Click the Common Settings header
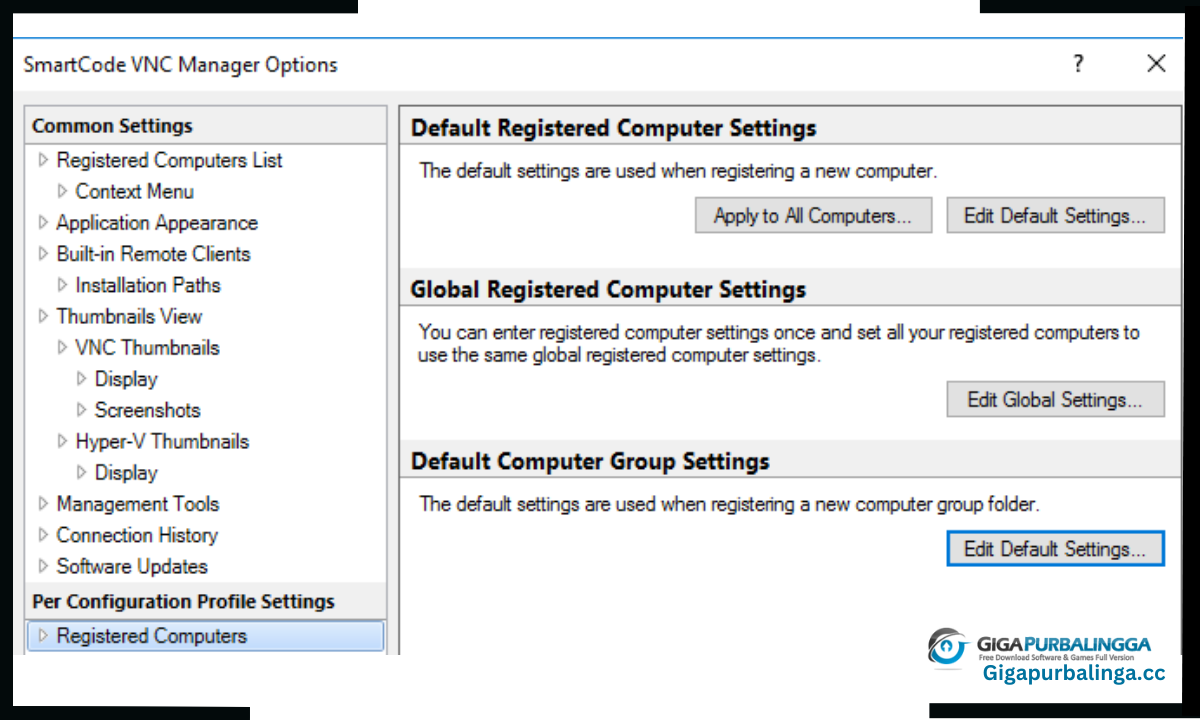The image size is (1200, 720). [112, 126]
